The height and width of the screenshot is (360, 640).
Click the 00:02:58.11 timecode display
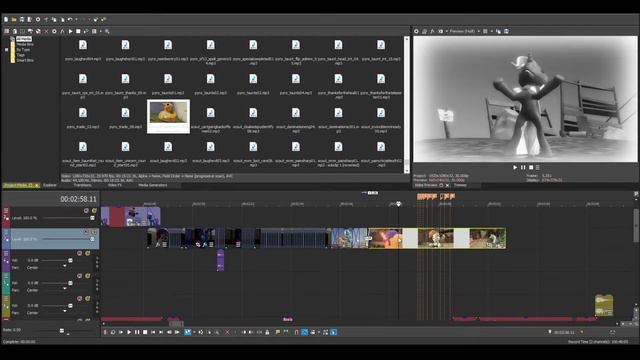tap(78, 199)
